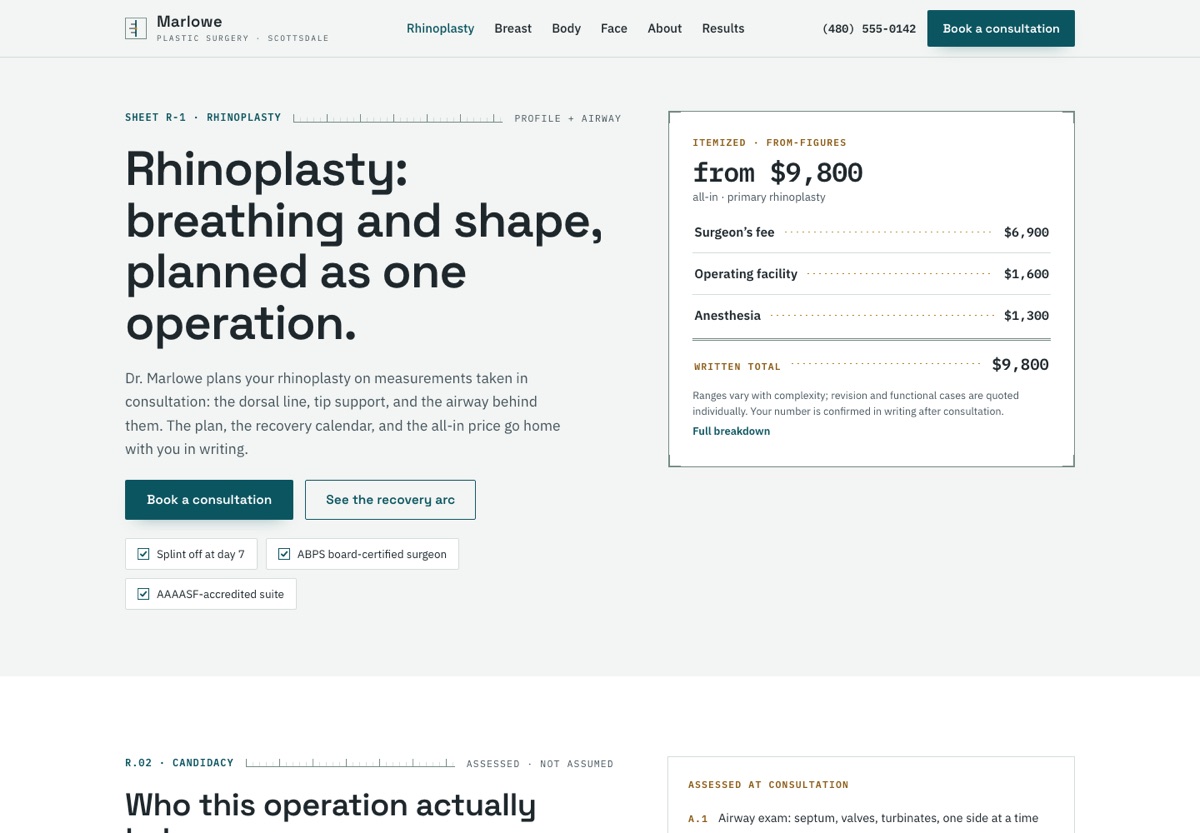Click the ABPS board-certified surgeon checkbox icon

284,554
